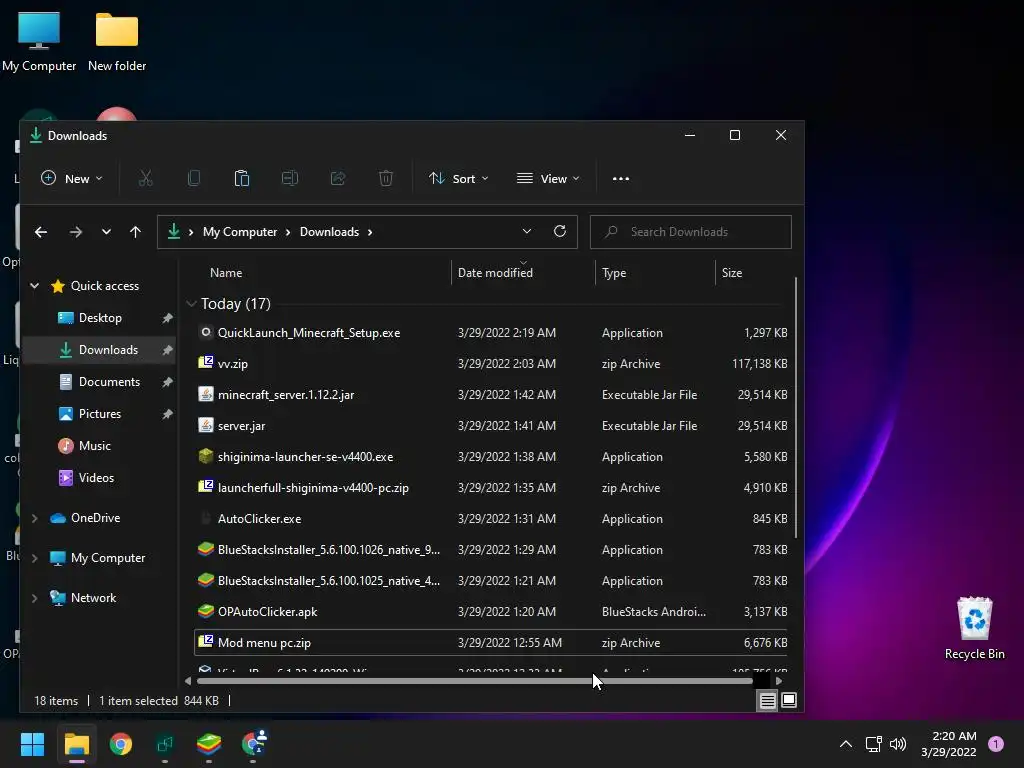Select Downloads in the navigation pane
The height and width of the screenshot is (768, 1024).
click(99, 350)
